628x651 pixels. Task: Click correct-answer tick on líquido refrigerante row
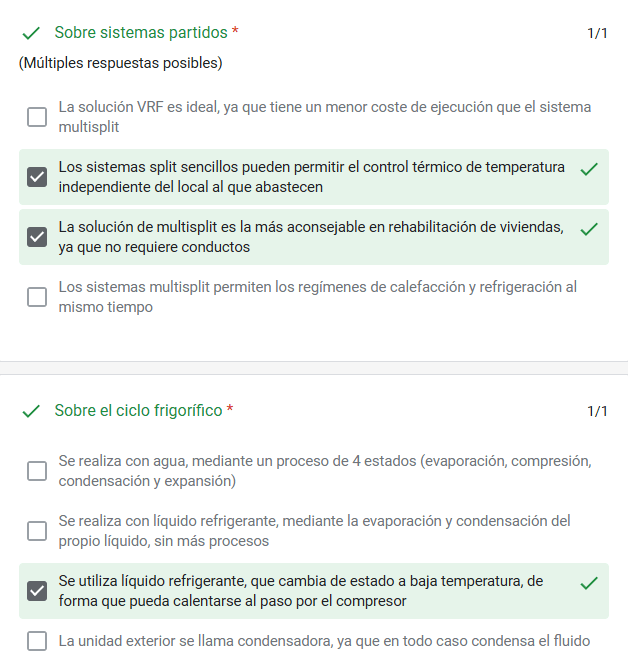[x=589, y=583]
